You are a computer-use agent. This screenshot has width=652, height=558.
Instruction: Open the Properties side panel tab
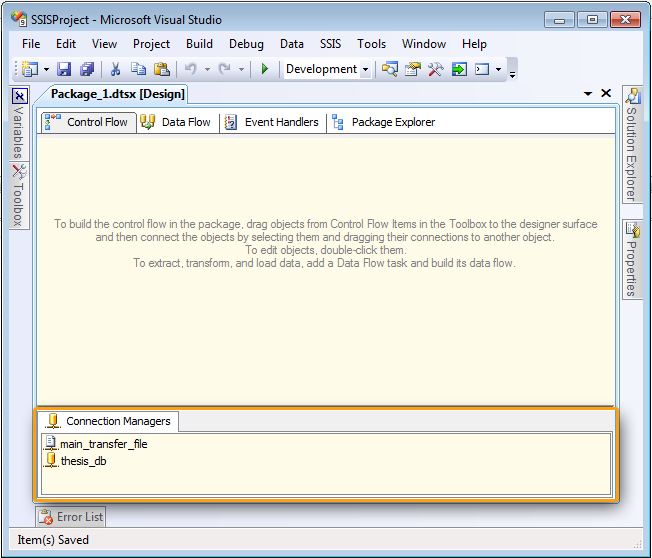pos(632,259)
